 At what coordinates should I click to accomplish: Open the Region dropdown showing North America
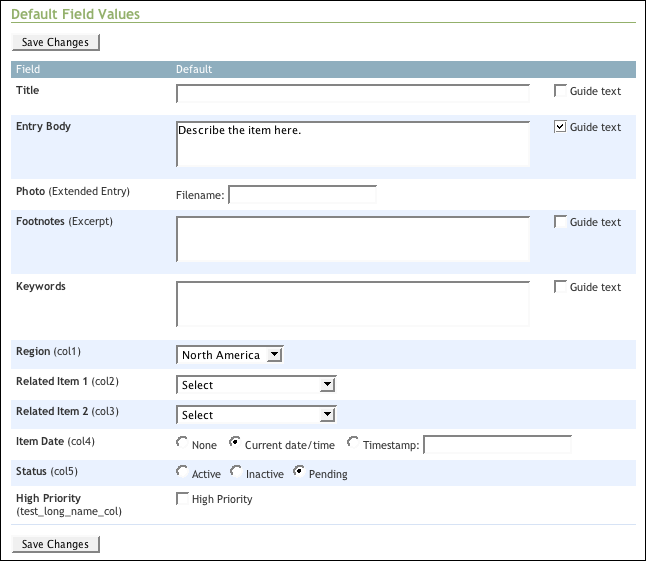pyautogui.click(x=229, y=355)
